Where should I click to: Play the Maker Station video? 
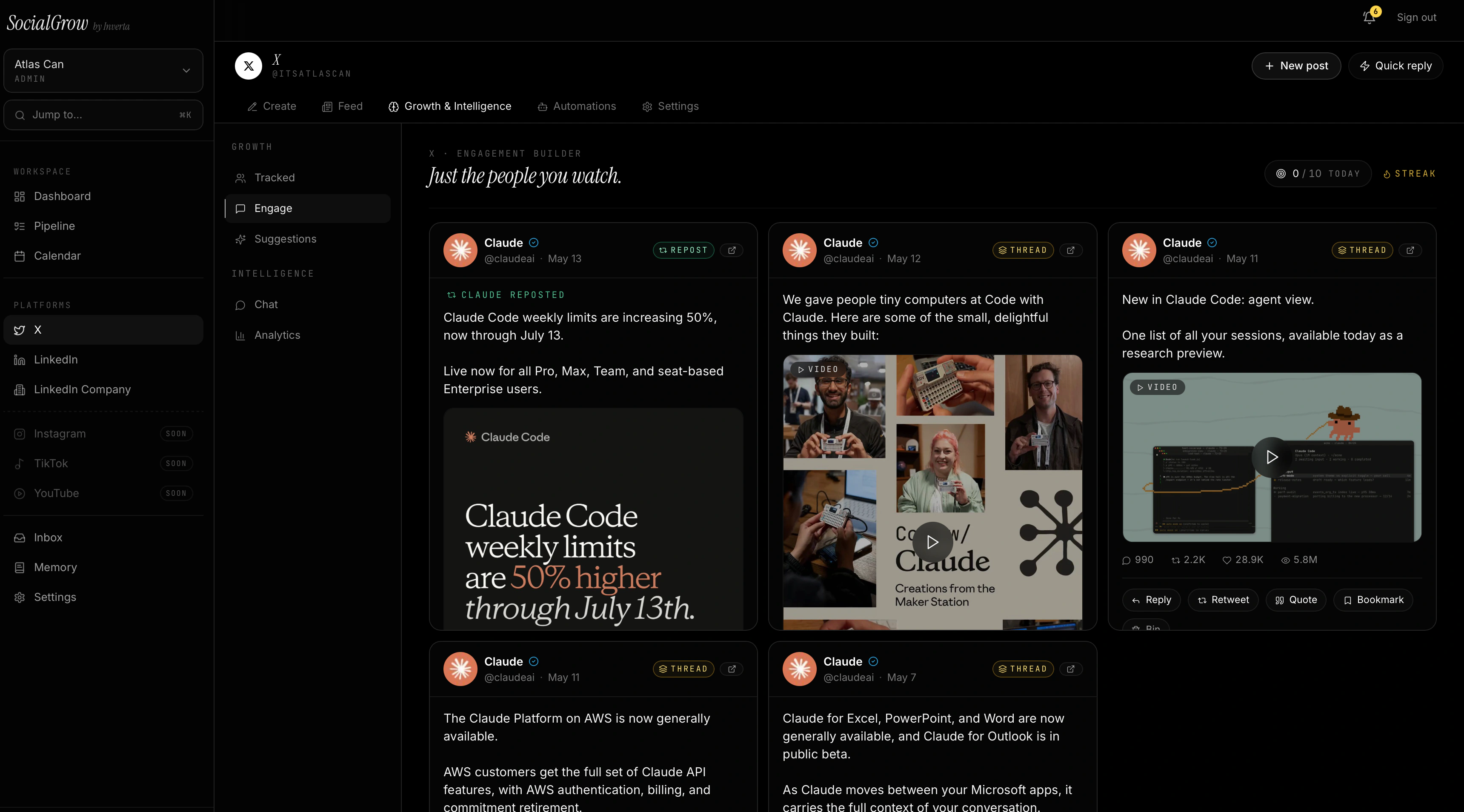[932, 542]
